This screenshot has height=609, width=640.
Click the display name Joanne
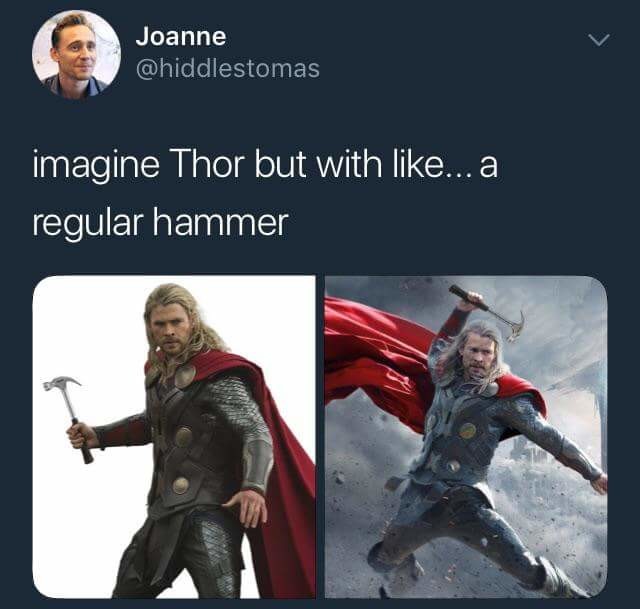181,36
